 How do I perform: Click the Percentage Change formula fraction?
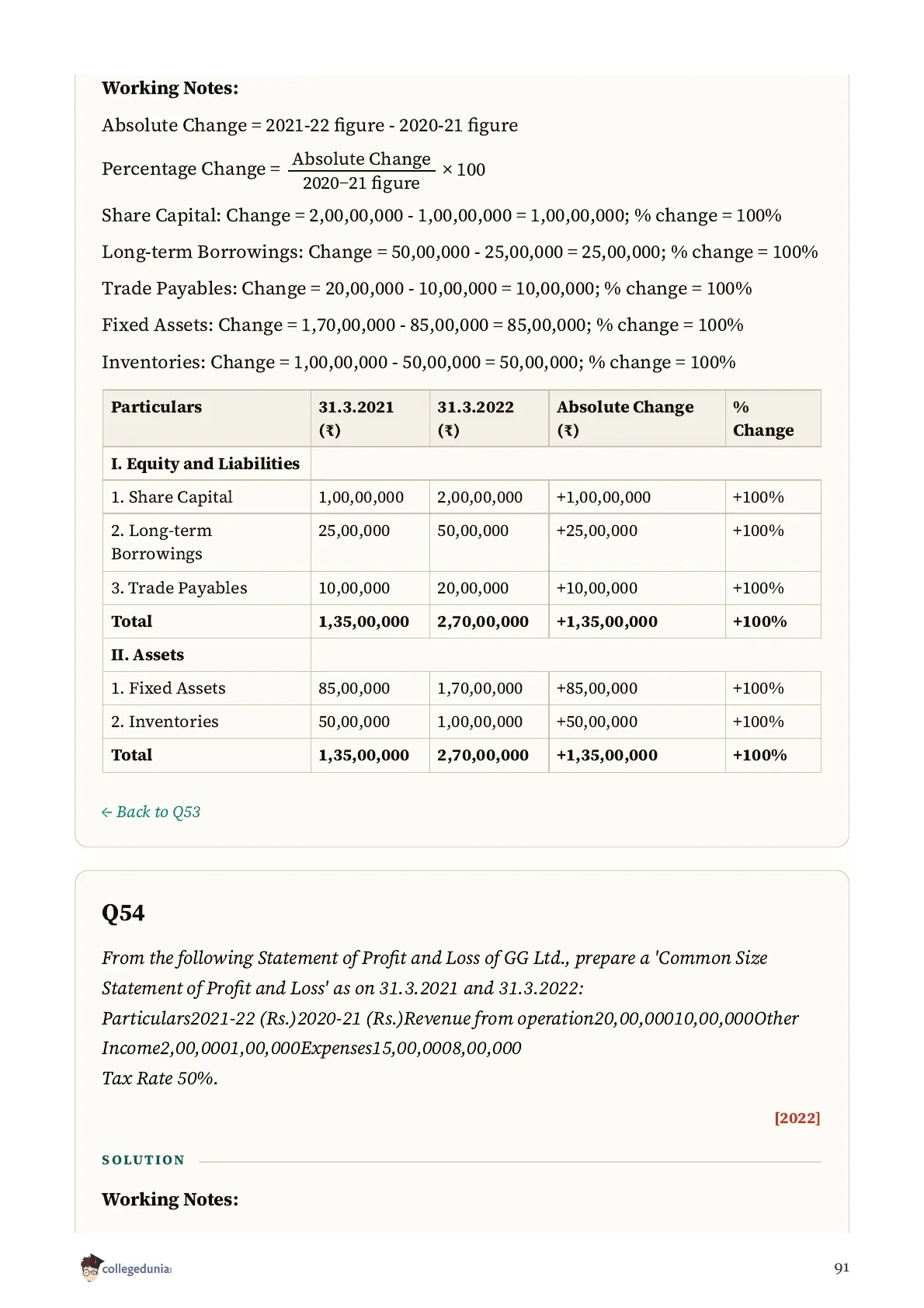coord(361,170)
